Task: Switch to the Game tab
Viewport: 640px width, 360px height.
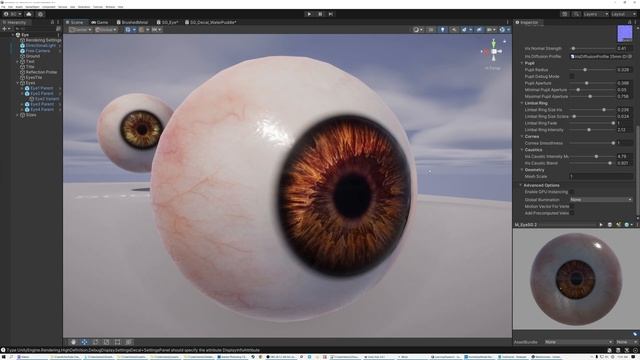Action: point(100,22)
